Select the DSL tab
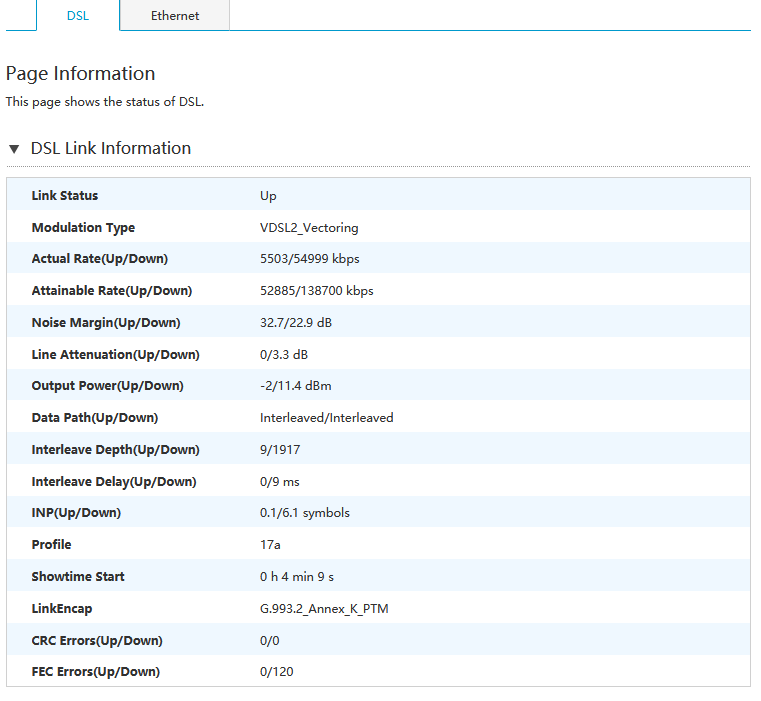 [x=78, y=16]
